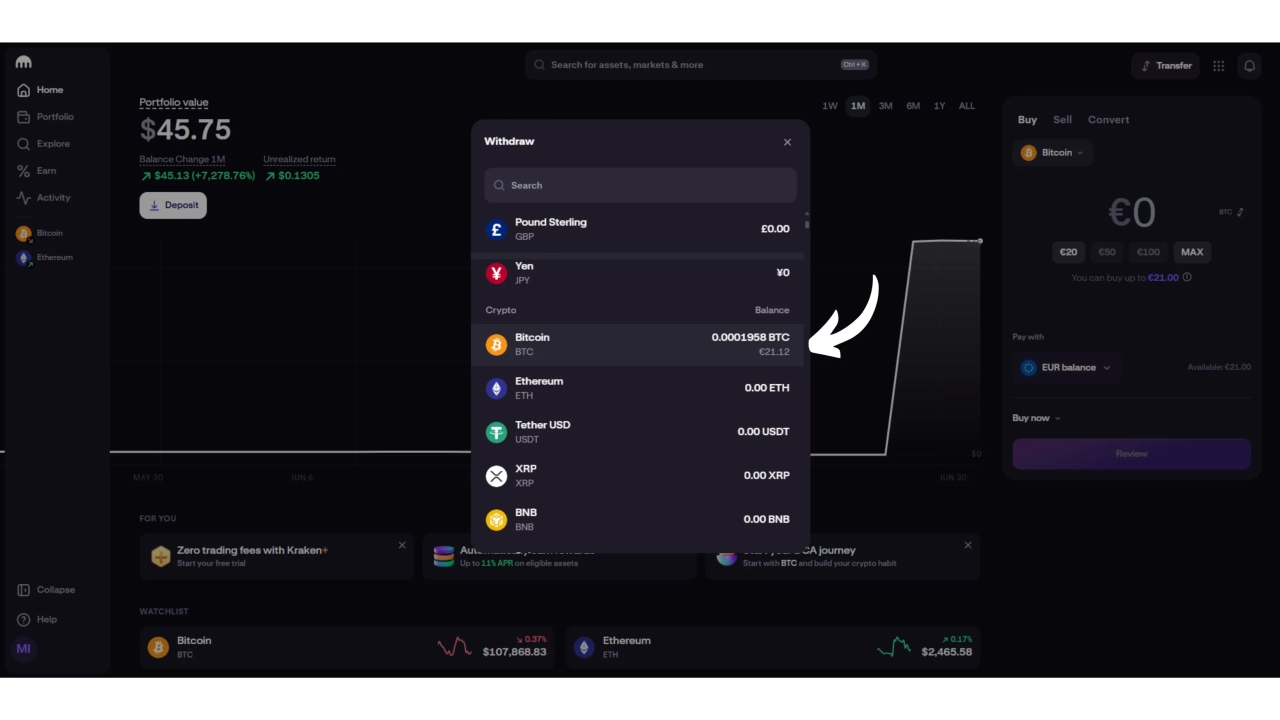Open the Earn percent icon
This screenshot has height=720, width=1280.
click(x=24, y=171)
